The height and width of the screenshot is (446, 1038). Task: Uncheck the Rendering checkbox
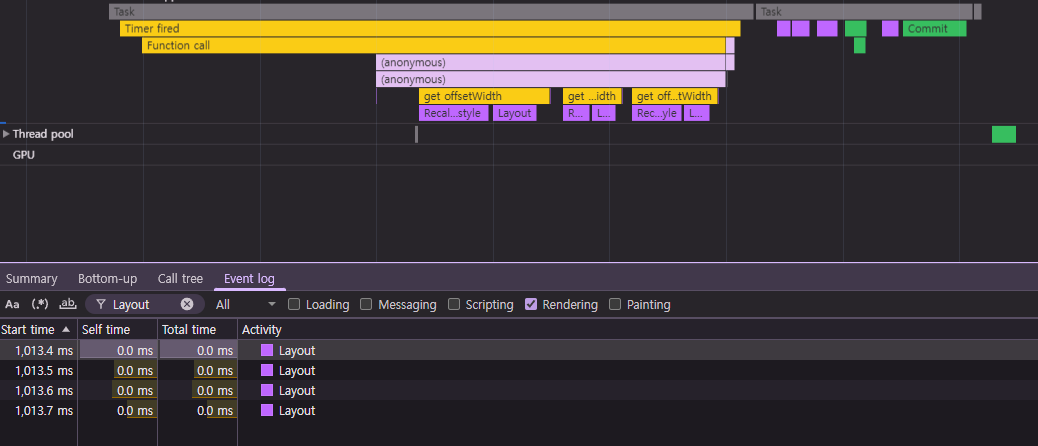point(530,304)
